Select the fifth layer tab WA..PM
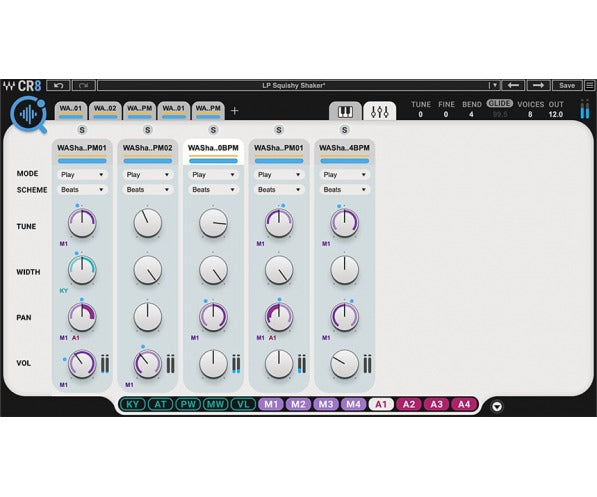This screenshot has height=497, width=597. (x=208, y=111)
